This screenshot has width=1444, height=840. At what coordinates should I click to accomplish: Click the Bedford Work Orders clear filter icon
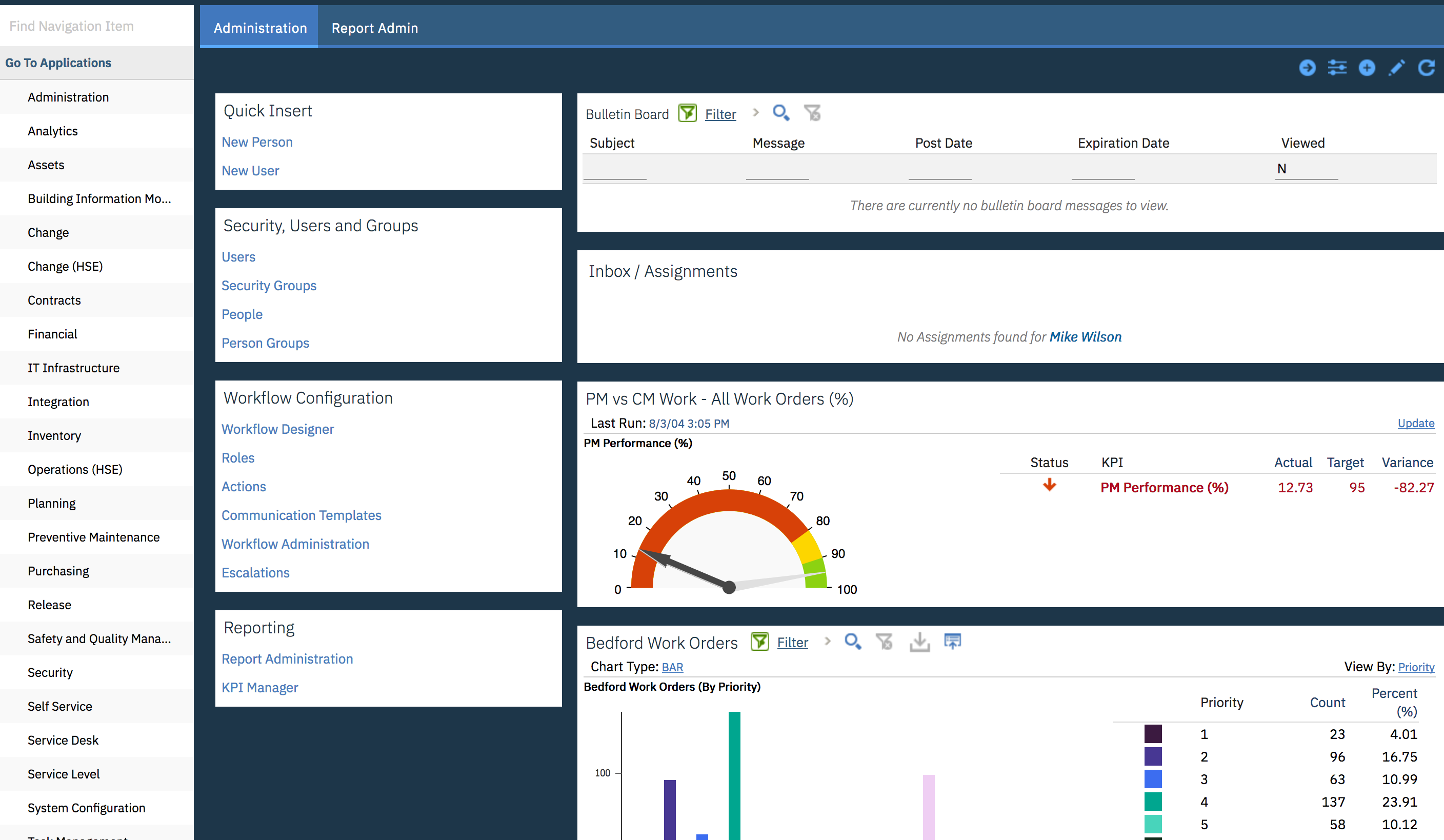click(x=884, y=641)
